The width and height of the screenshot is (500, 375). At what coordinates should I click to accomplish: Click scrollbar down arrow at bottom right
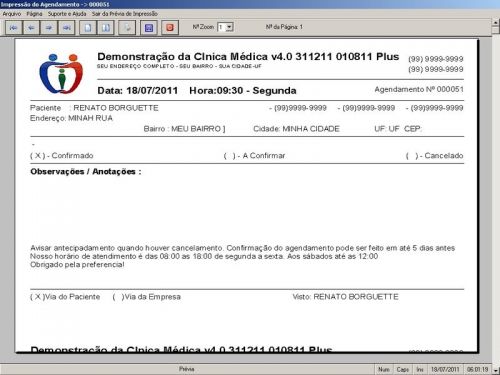pyautogui.click(x=496, y=370)
